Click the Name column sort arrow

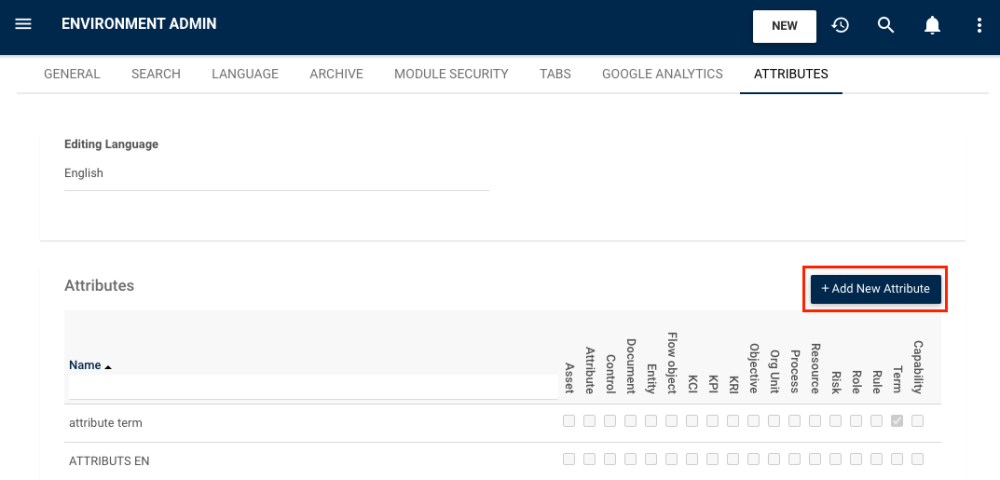pyautogui.click(x=108, y=367)
